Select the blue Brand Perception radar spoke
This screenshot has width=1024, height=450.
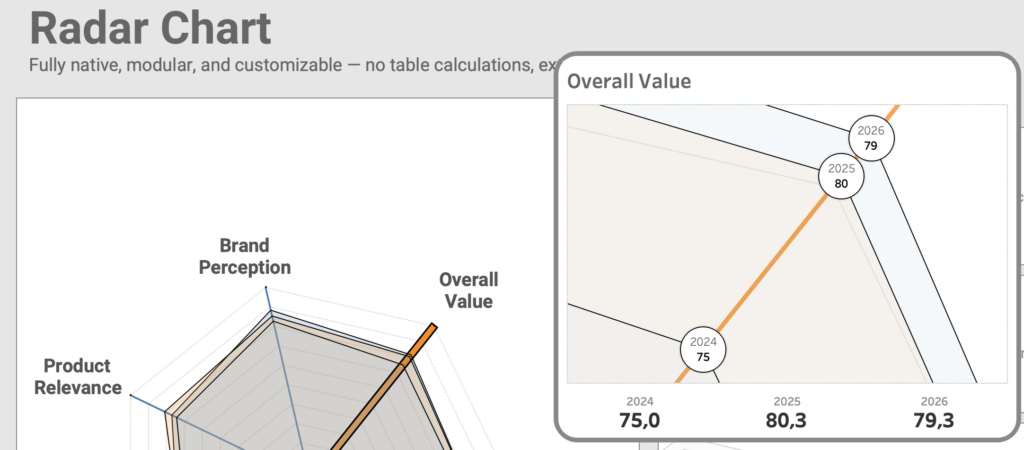[x=283, y=370]
